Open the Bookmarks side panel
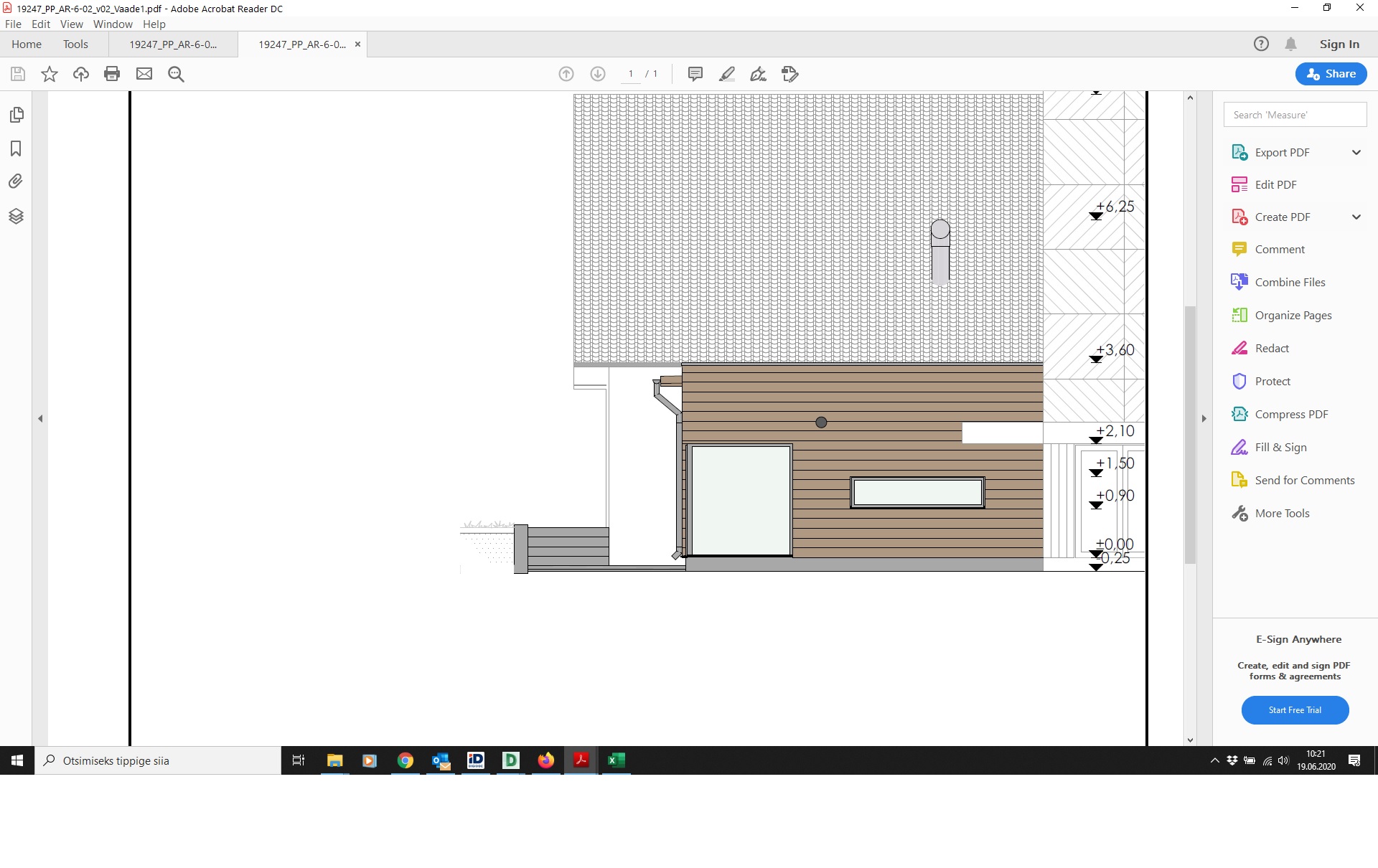This screenshot has width=1378, height=868. [17, 148]
